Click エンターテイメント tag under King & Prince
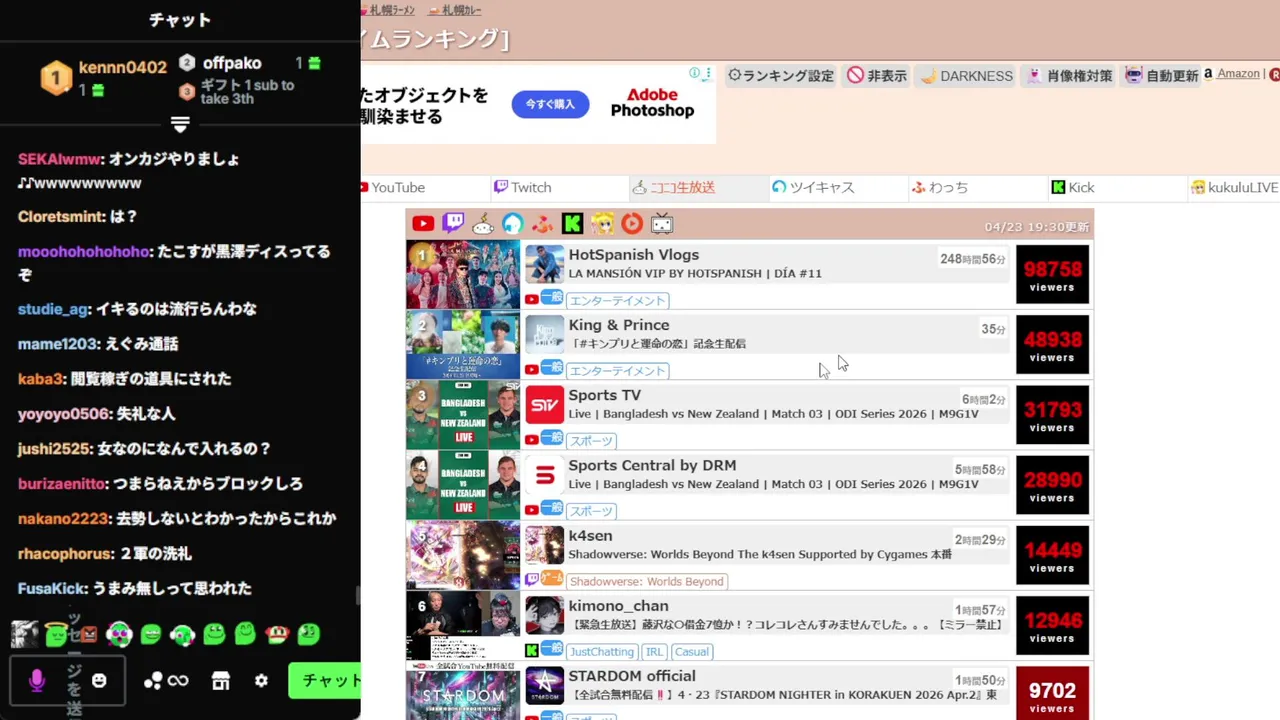The width and height of the screenshot is (1280, 720). coord(617,370)
